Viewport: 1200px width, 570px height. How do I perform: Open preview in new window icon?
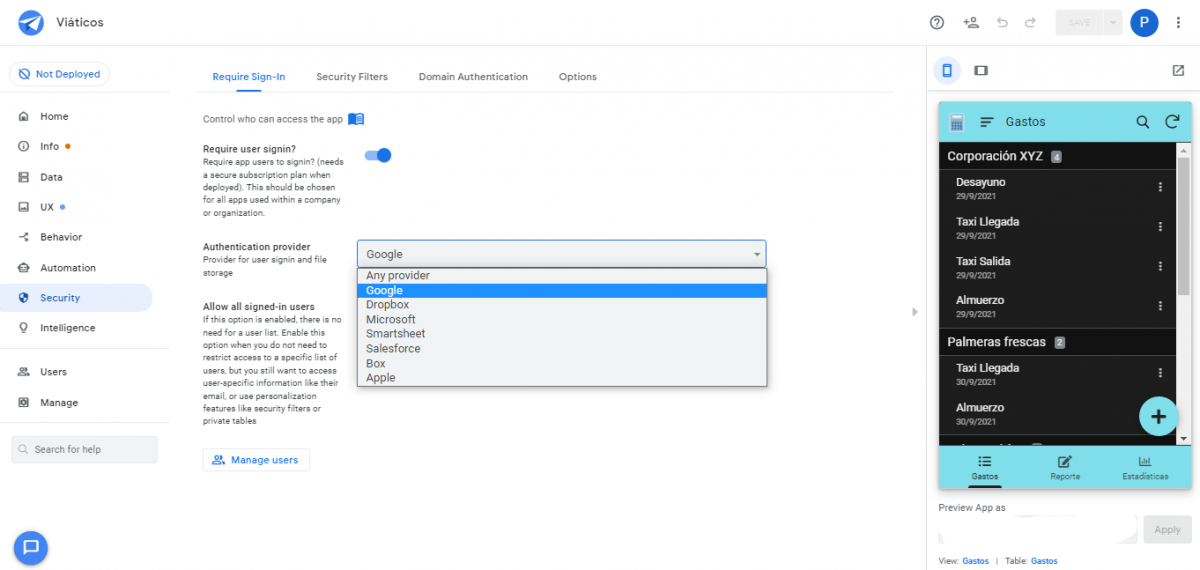[1177, 70]
